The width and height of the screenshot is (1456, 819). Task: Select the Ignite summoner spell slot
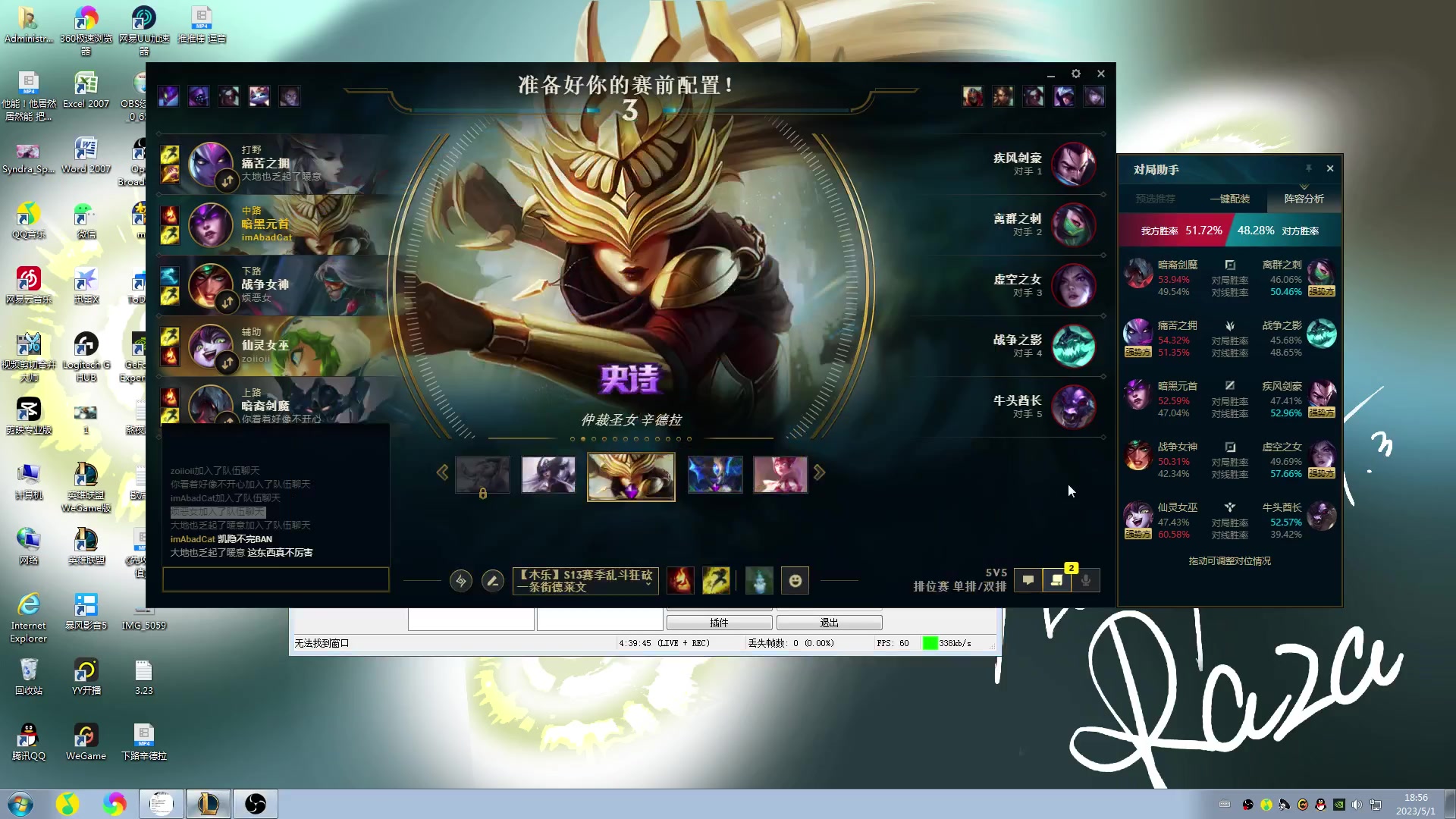pos(680,581)
